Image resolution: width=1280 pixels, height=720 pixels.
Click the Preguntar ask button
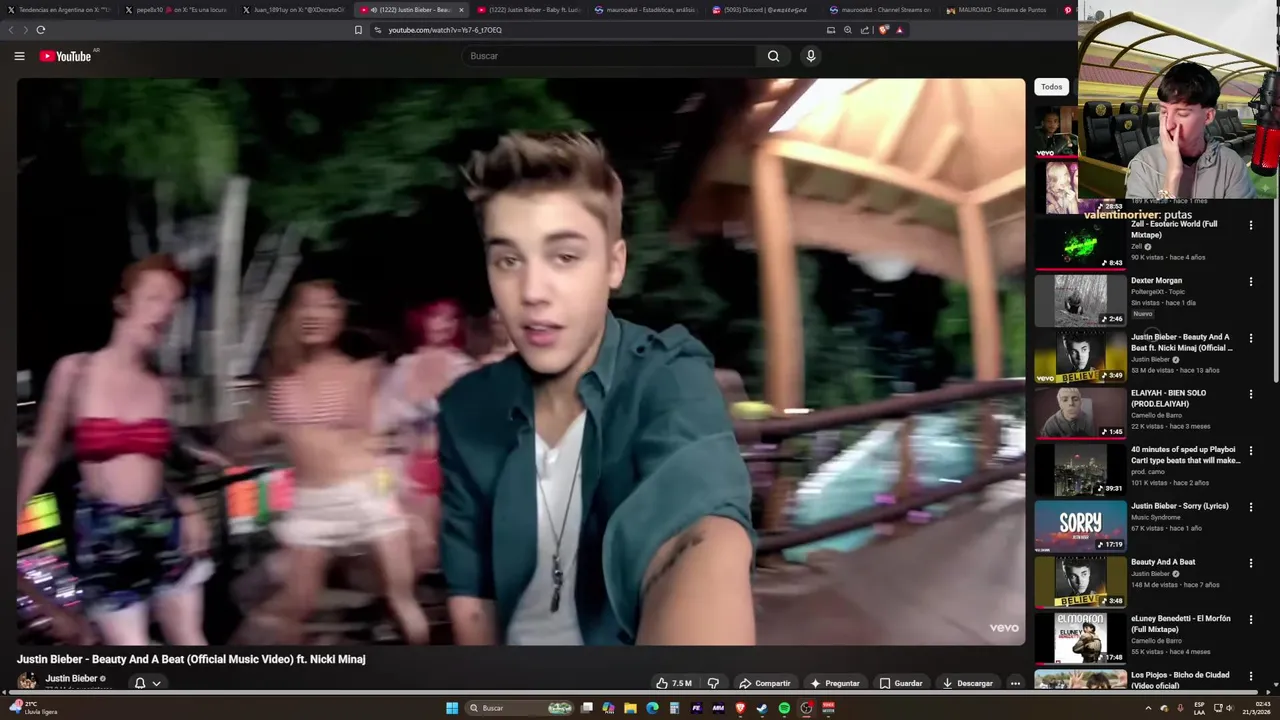[x=835, y=683]
